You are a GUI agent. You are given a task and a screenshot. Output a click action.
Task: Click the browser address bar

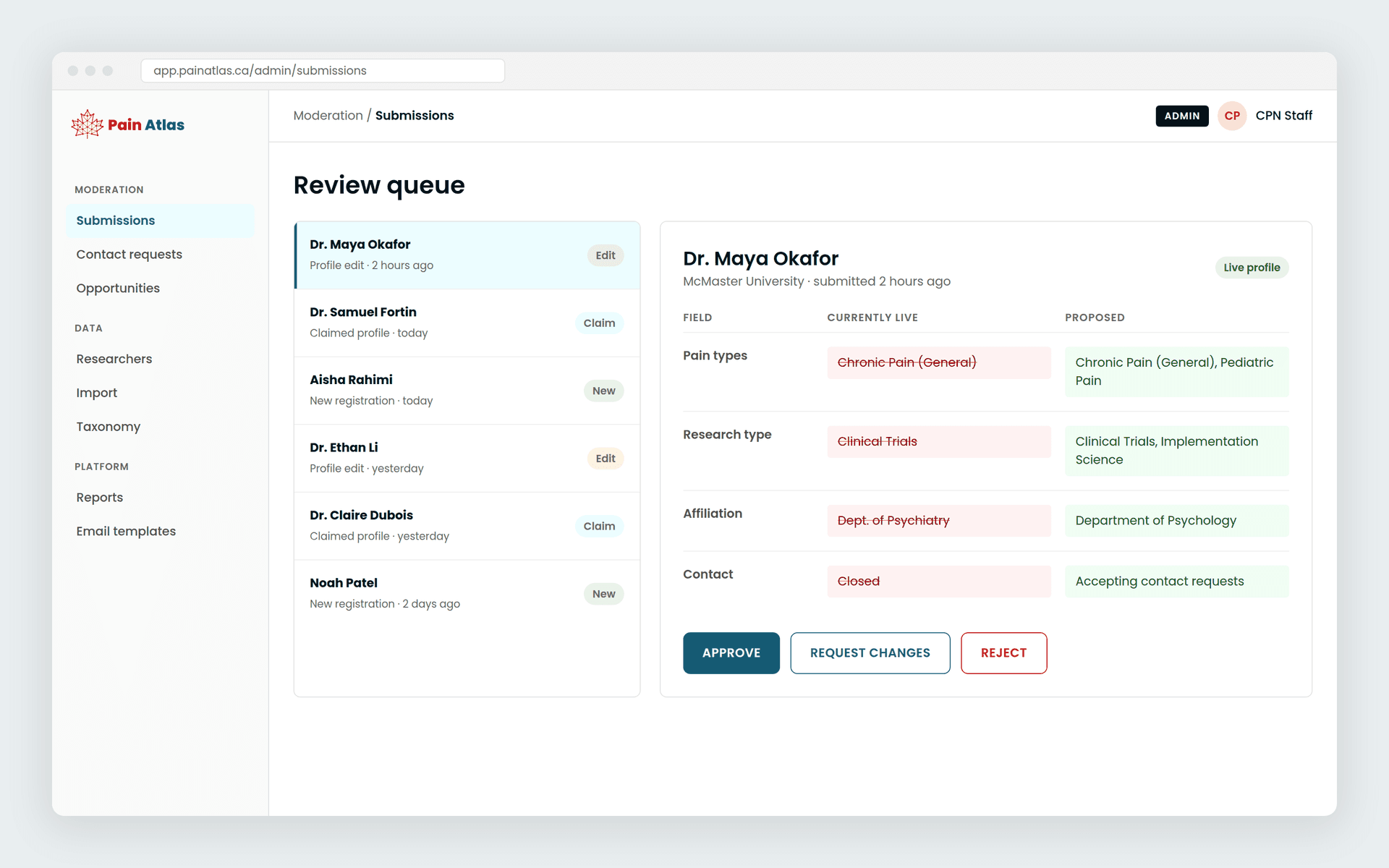[323, 71]
